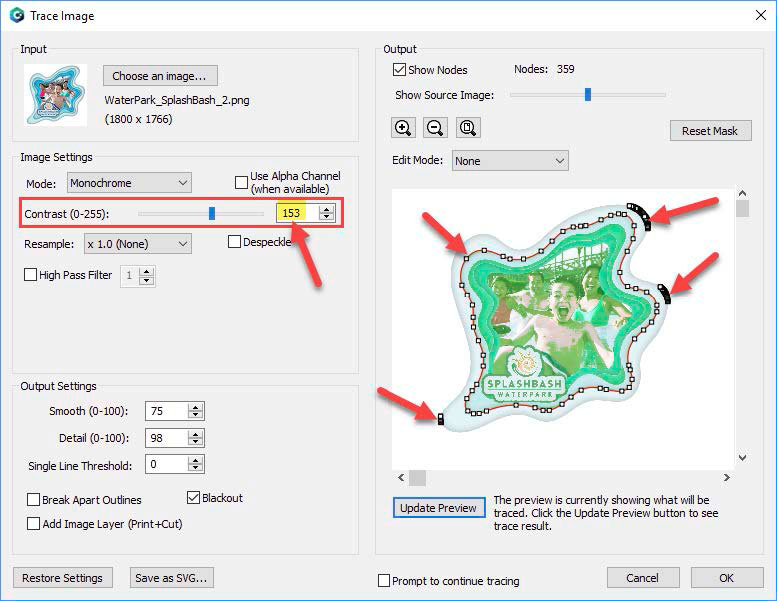Decrease Single Line Threshold with down arrow
Image resolution: width=777 pixels, height=601 pixels.
pyautogui.click(x=196, y=468)
